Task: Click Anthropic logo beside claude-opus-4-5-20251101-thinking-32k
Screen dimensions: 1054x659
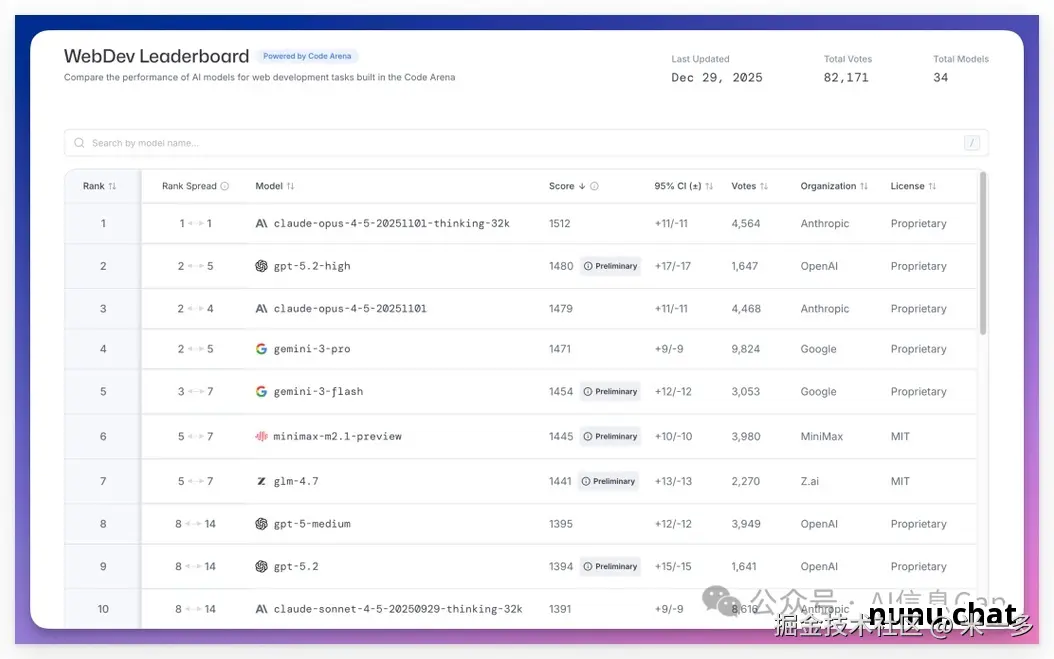Action: [261, 223]
